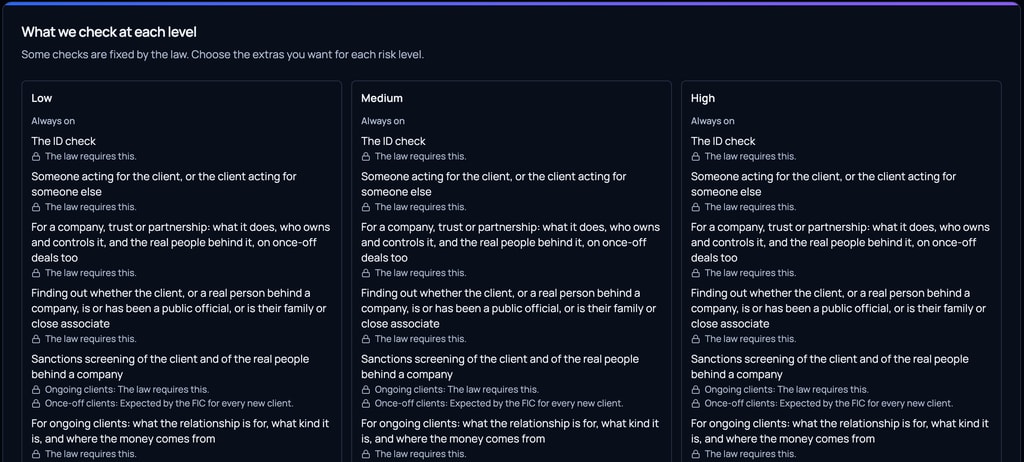Click lock icon below company ownership check in High column
Viewport: 1024px width, 462px height.
click(x=696, y=273)
